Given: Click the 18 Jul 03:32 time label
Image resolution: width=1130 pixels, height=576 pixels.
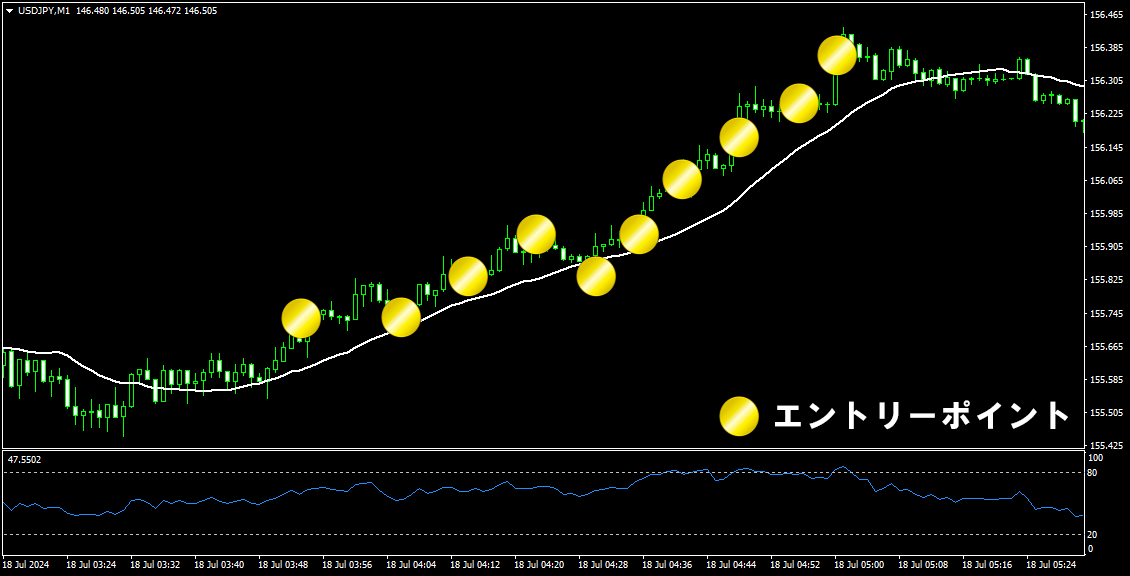Looking at the screenshot, I should click(155, 564).
